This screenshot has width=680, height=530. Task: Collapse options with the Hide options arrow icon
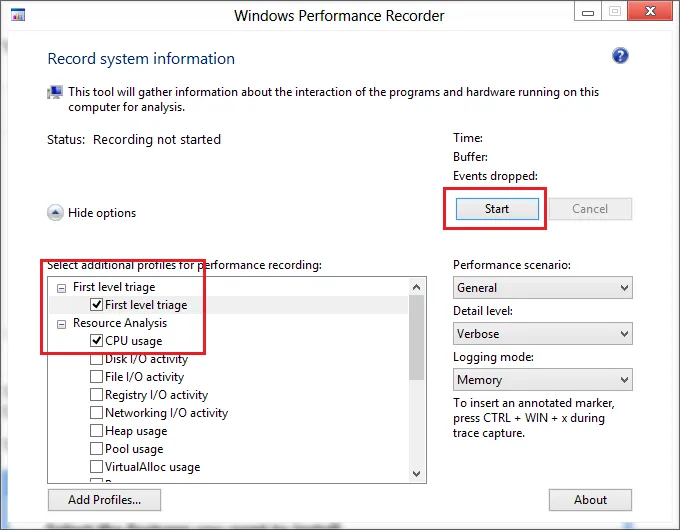[x=55, y=213]
